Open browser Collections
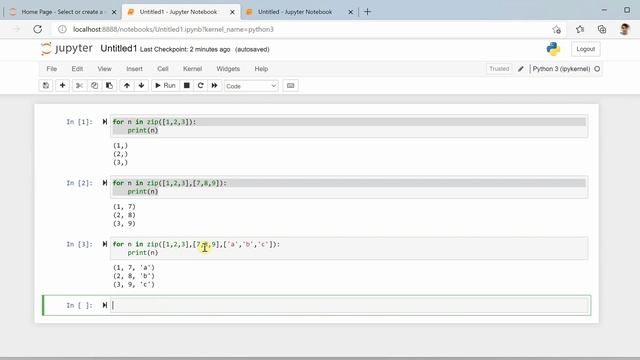Screen dimensions: 640x360 pyautogui.click(x=602, y=29)
